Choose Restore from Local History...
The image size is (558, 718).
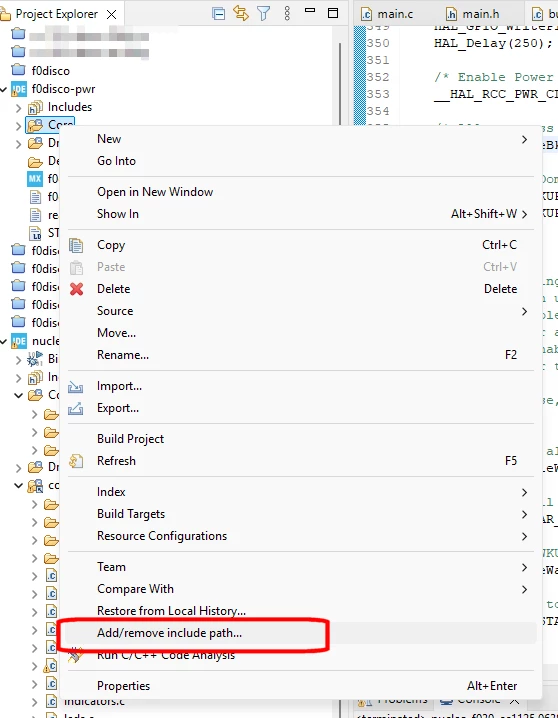pyautogui.click(x=301, y=611)
